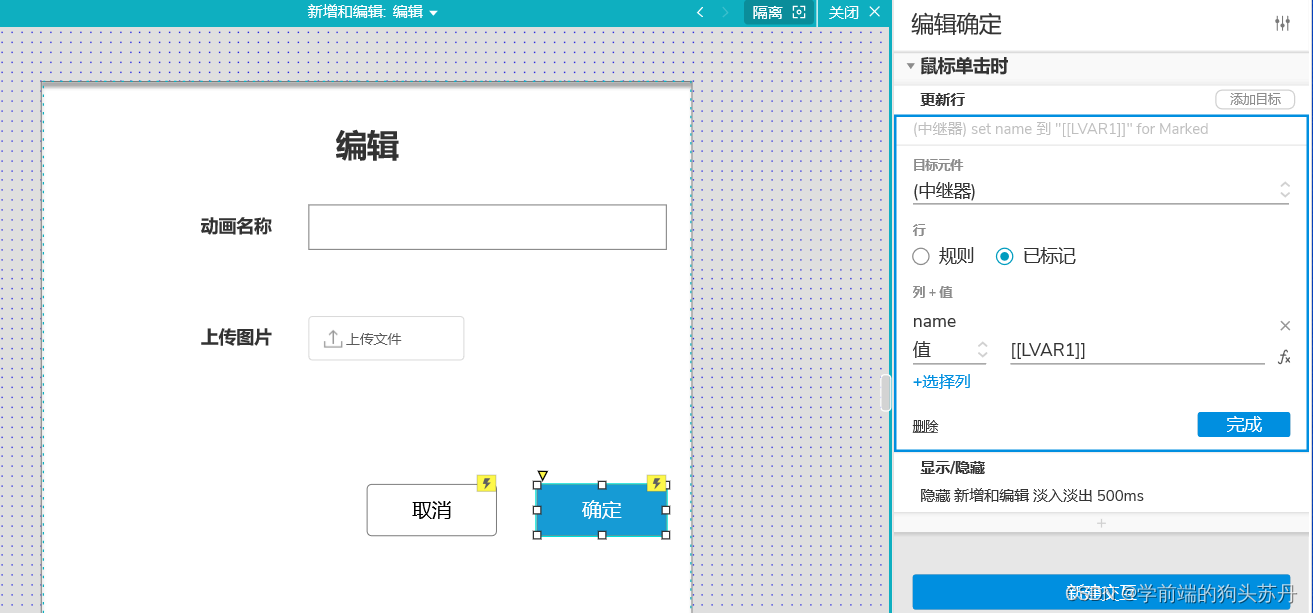Click the 添加目标 button

pos(1255,99)
